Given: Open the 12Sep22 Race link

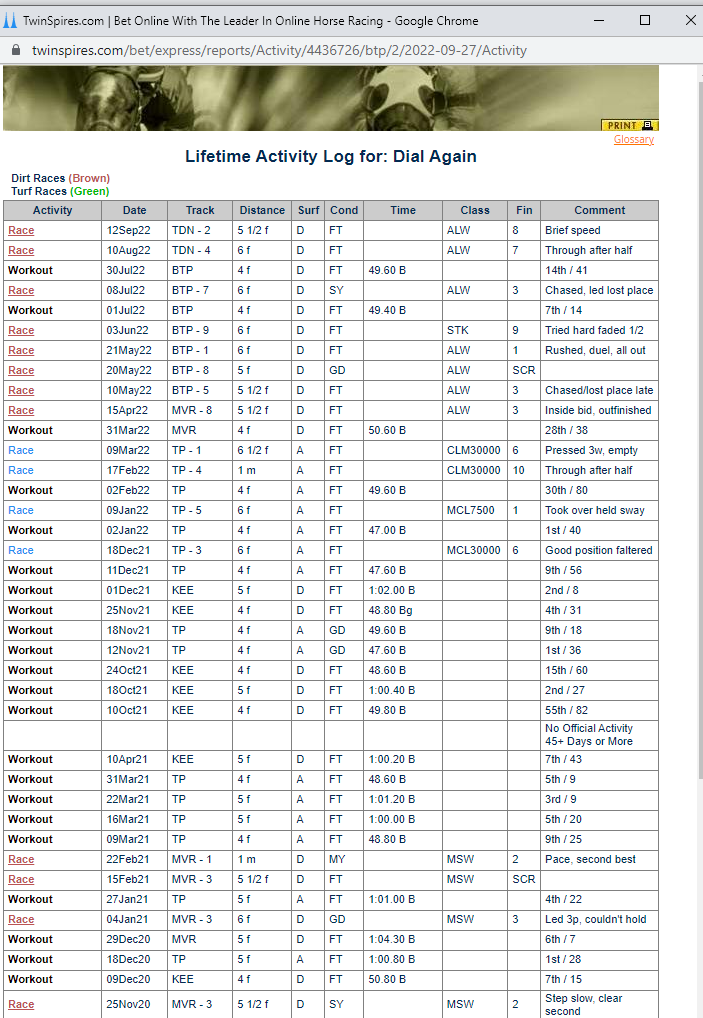Looking at the screenshot, I should point(21,230).
